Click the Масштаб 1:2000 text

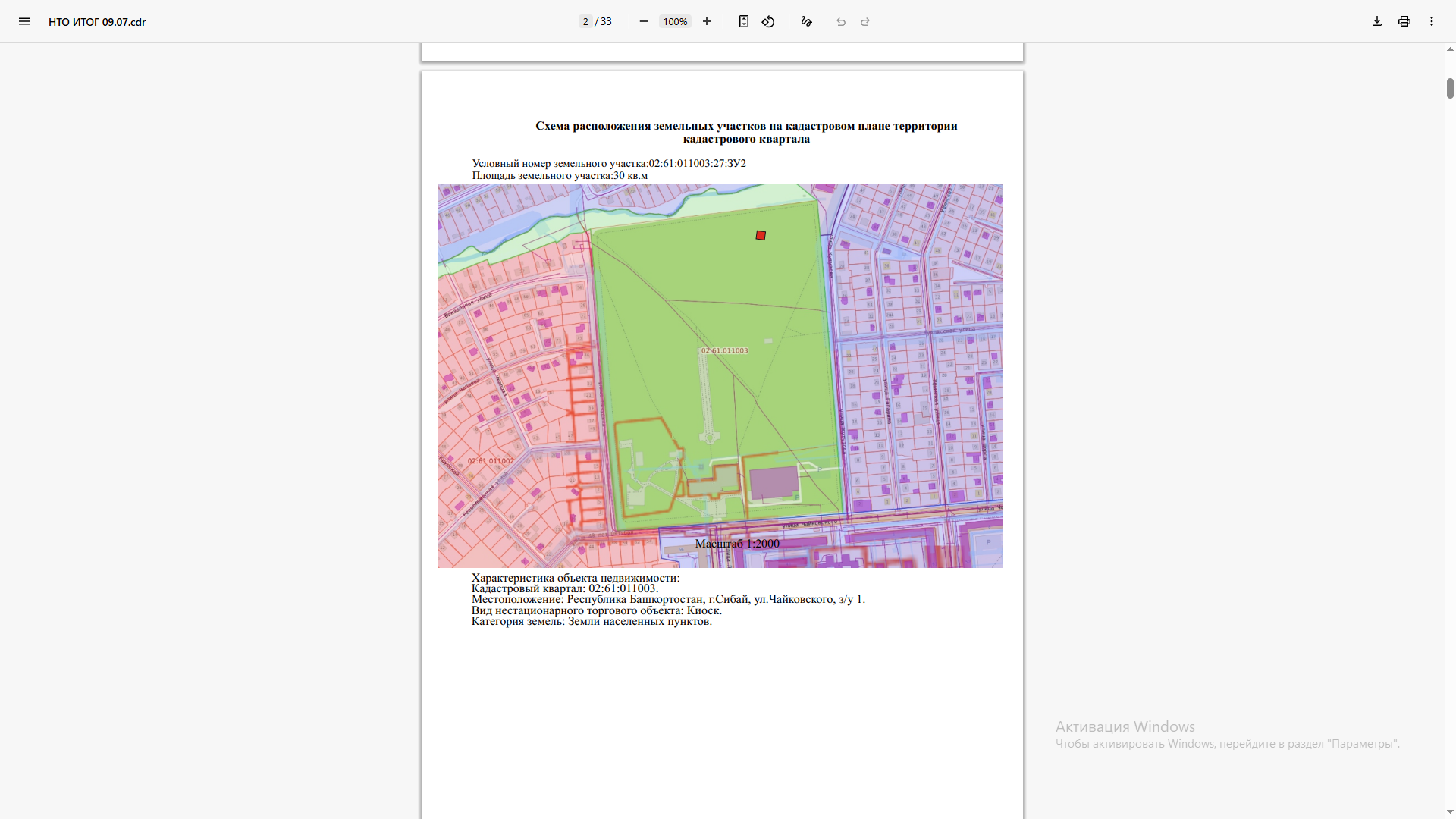tap(737, 543)
